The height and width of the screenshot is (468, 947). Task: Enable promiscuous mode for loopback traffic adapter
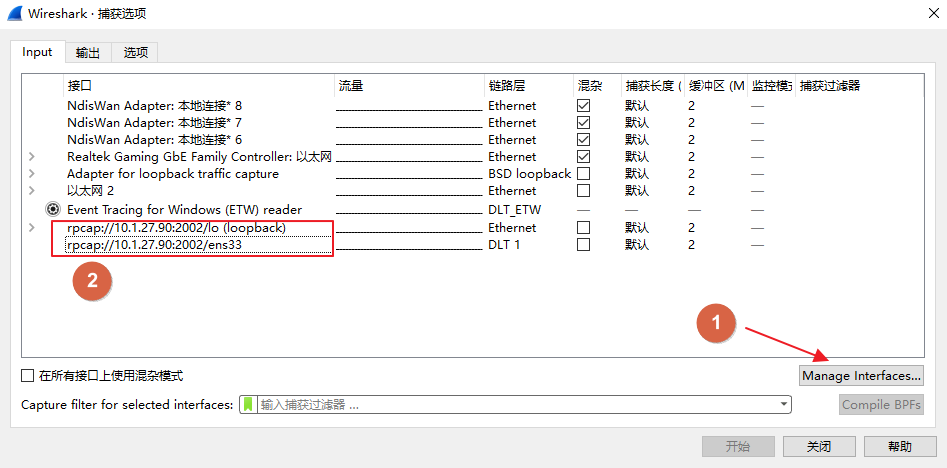pyautogui.click(x=583, y=173)
